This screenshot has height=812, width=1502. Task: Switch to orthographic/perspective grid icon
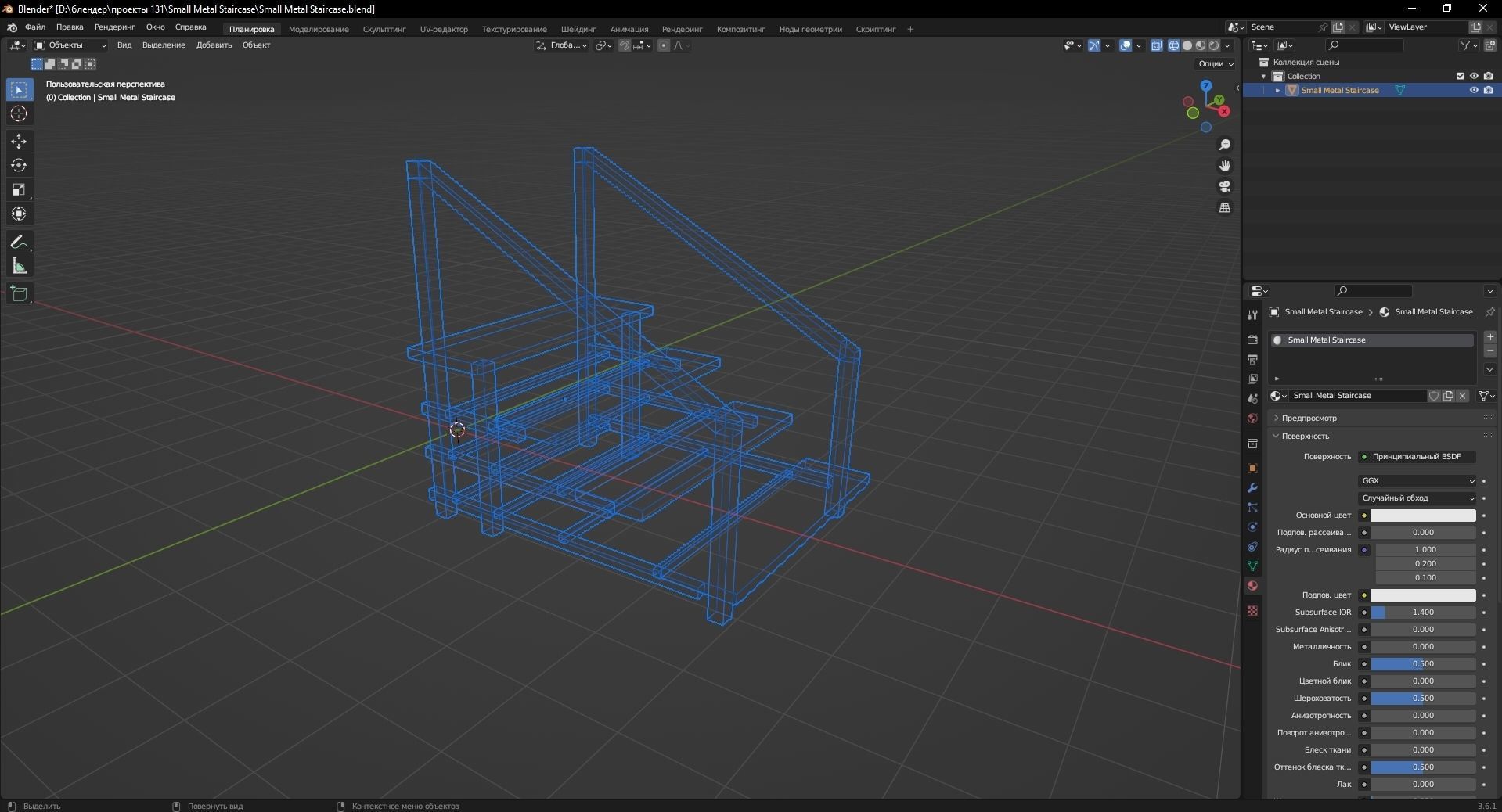[1225, 207]
